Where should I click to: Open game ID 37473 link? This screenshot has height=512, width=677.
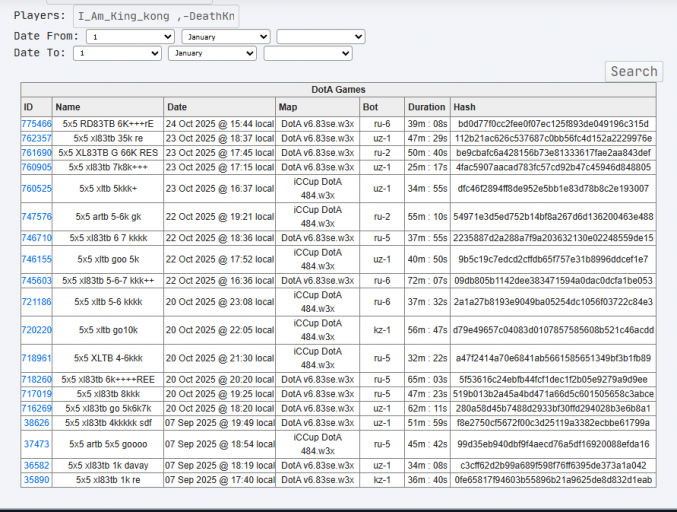(36, 444)
